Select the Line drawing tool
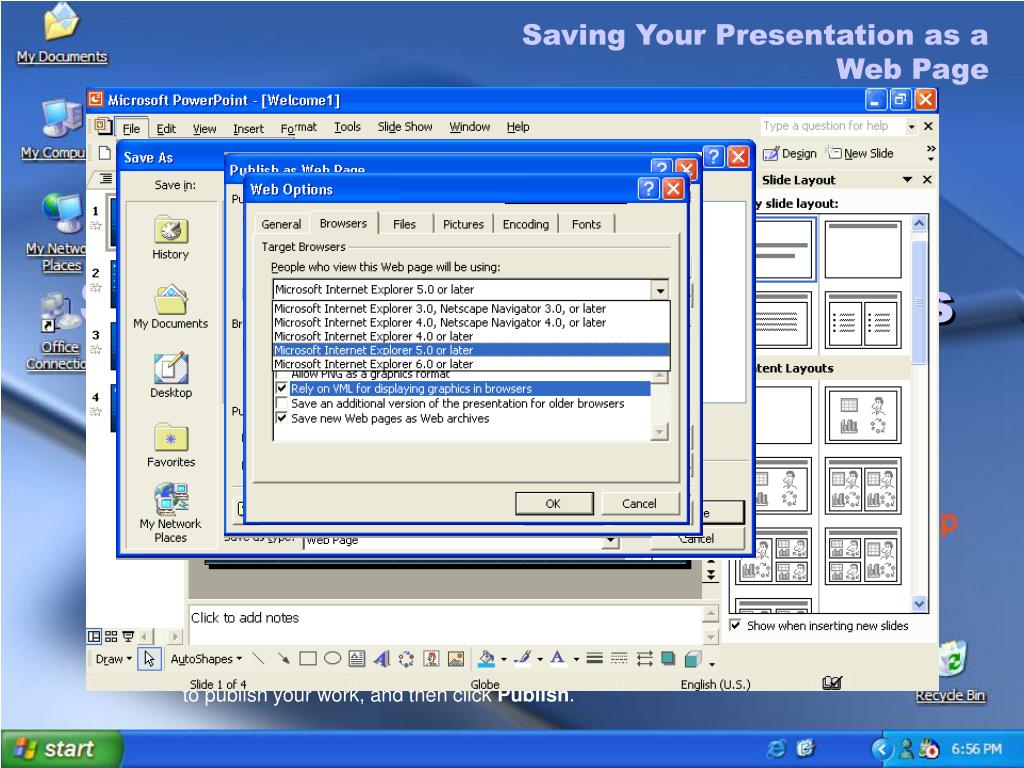This screenshot has height=768, width=1024. [259, 659]
